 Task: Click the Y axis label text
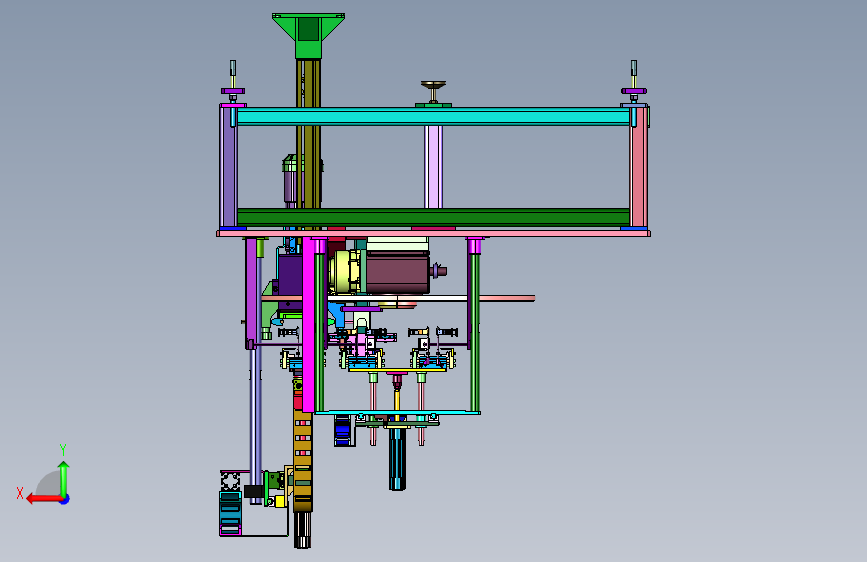[63, 450]
